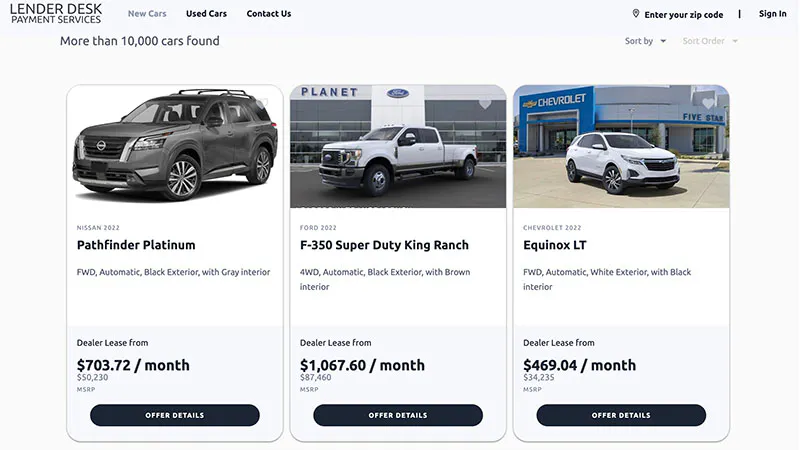Image resolution: width=800 pixels, height=450 pixels.
Task: Click the location pin icon
Action: point(636,14)
